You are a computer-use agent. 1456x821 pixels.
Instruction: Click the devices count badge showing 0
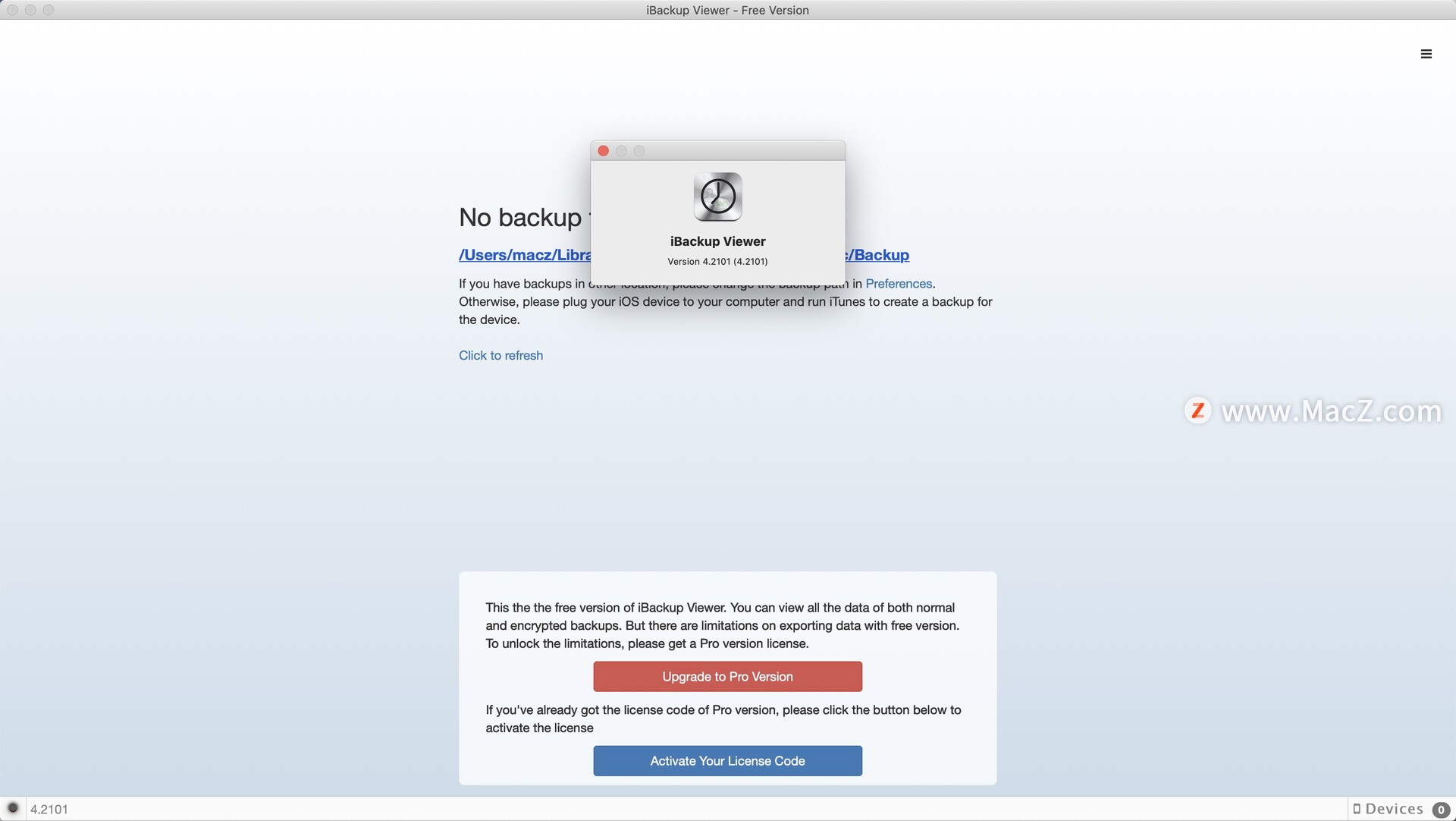(1441, 810)
